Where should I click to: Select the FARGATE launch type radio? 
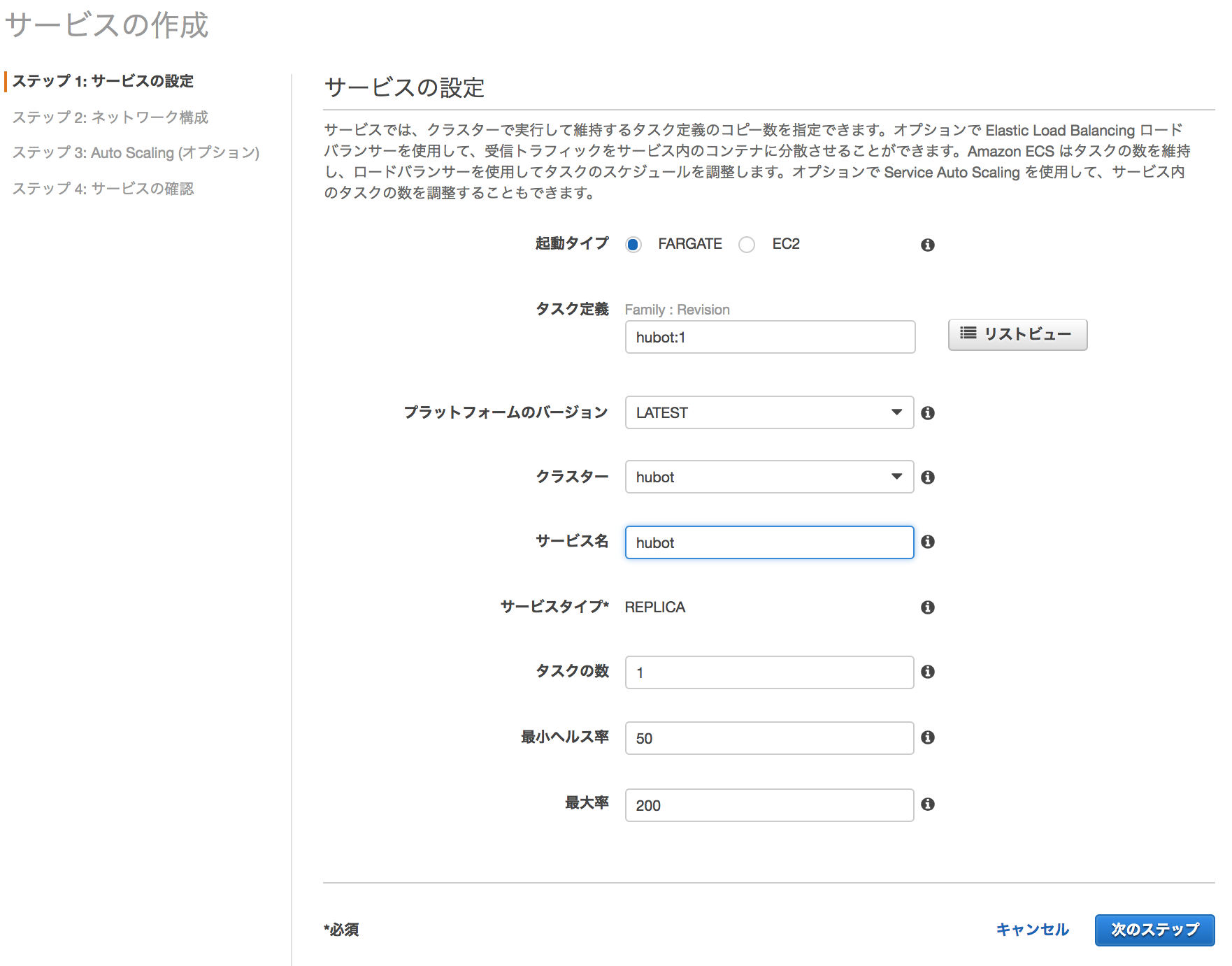[x=633, y=245]
